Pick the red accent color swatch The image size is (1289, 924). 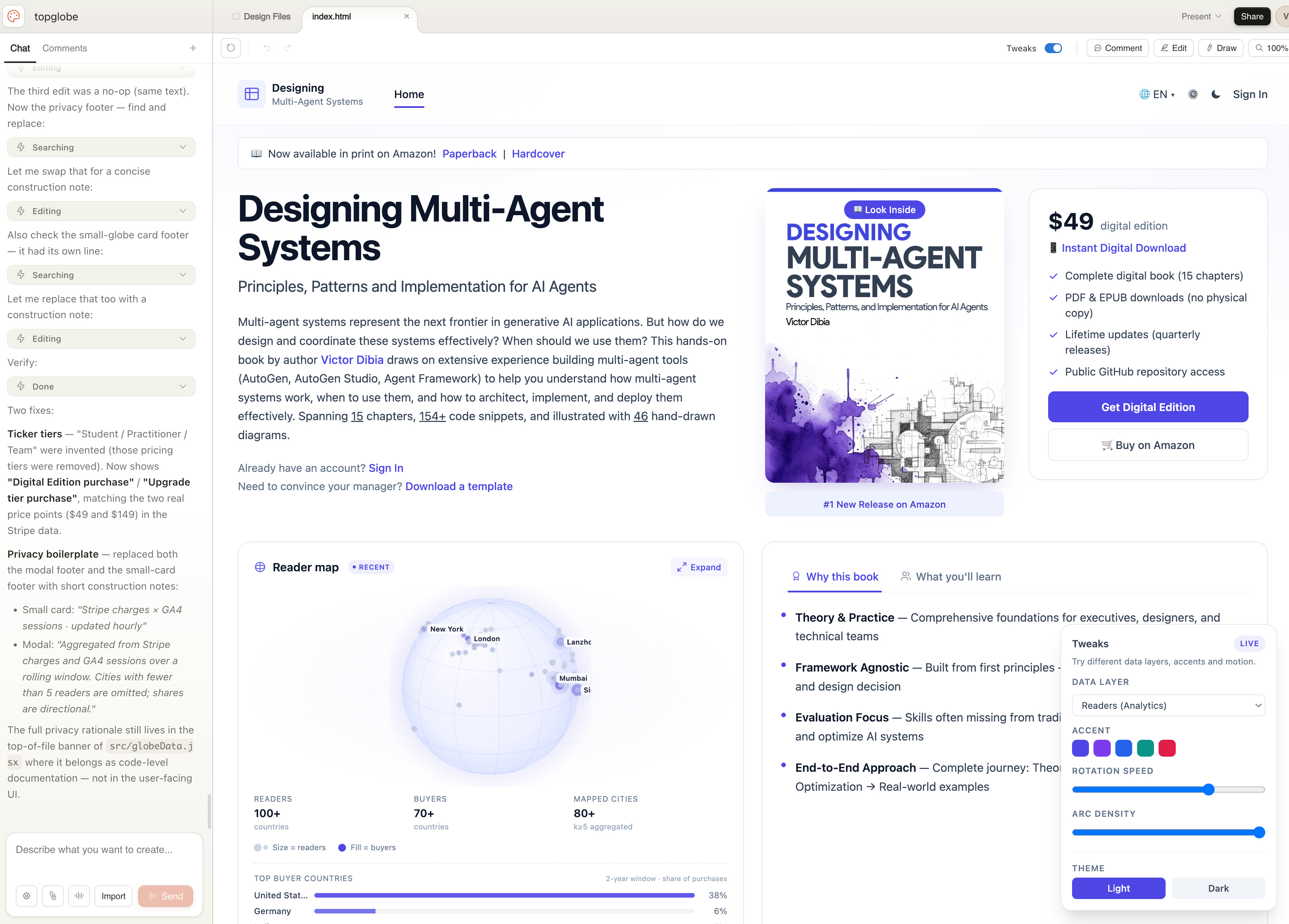click(x=1167, y=749)
